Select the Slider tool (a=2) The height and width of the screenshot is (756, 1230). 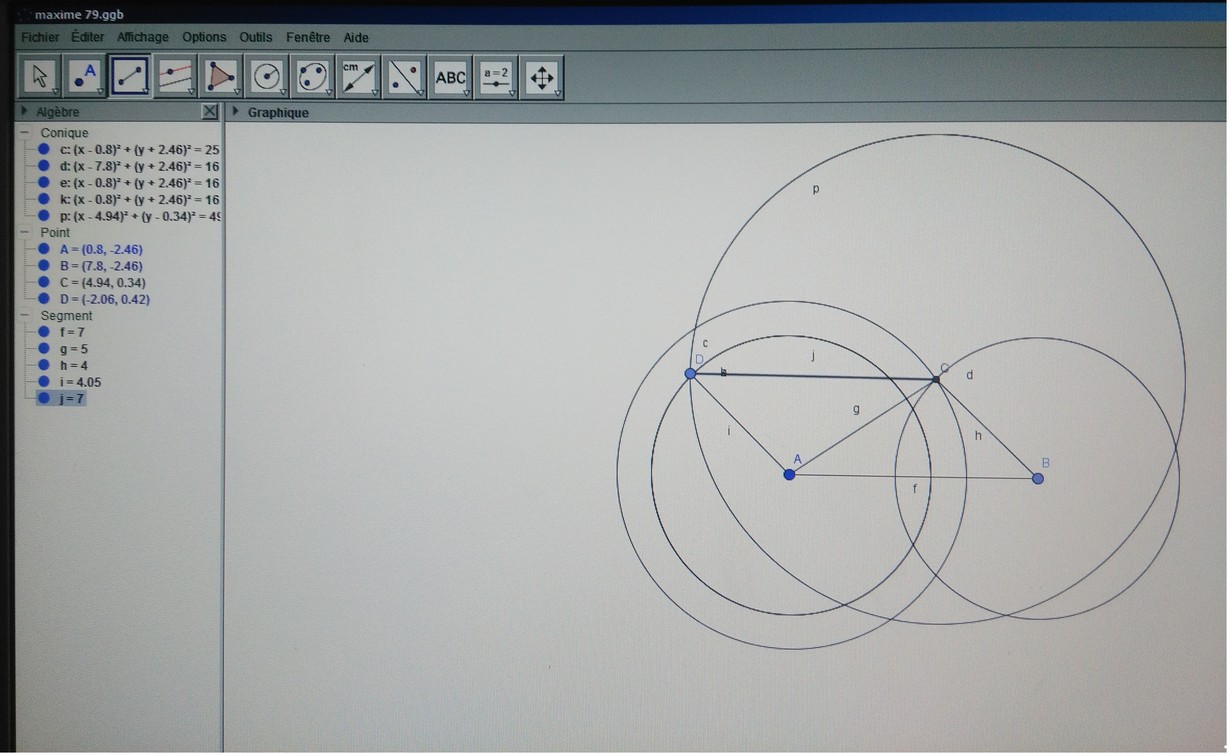(x=496, y=77)
